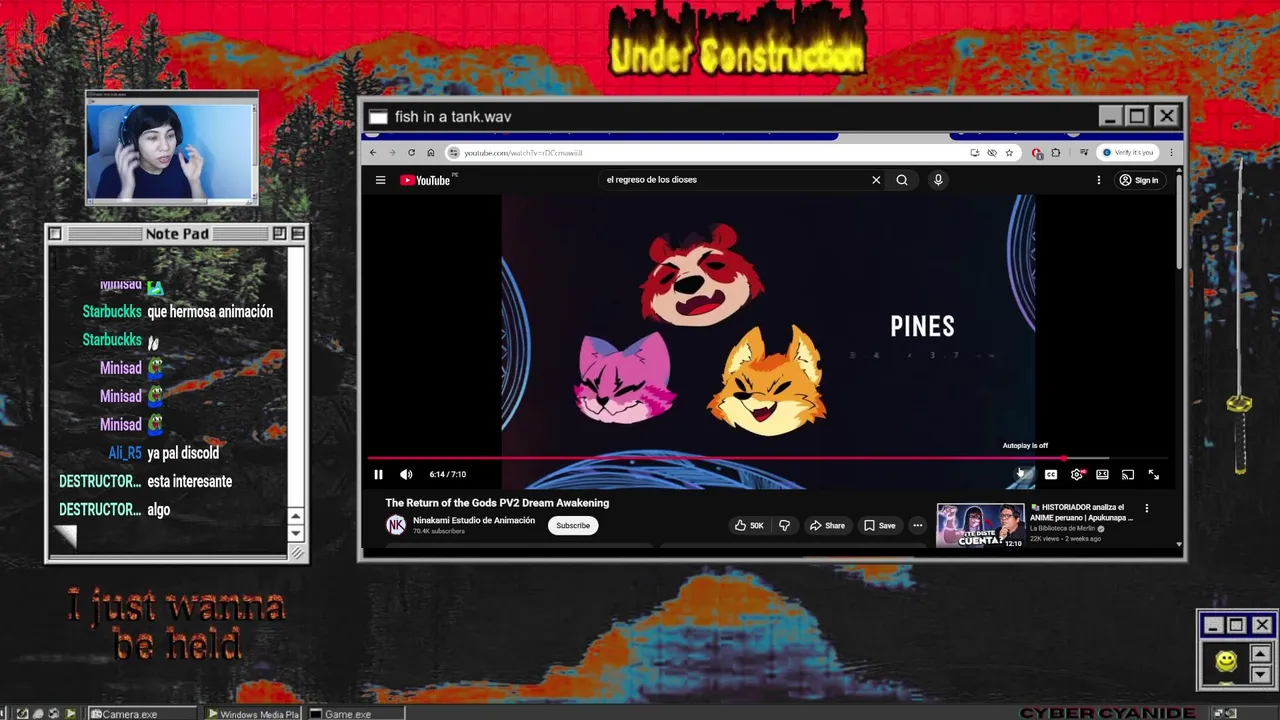Mute the video with the speaker icon
1280x720 pixels.
[x=406, y=475]
